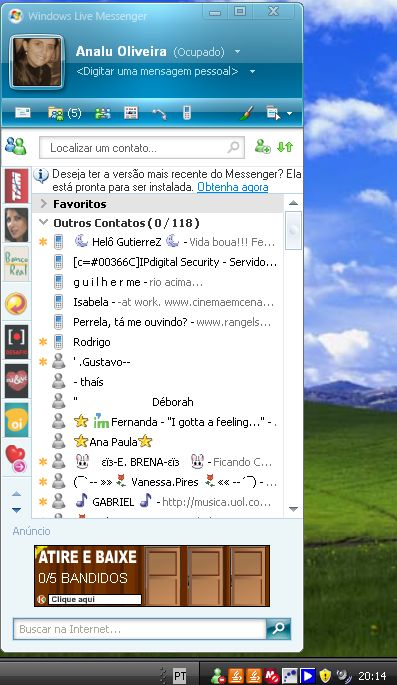The image size is (397, 685).
Task: Click the magnifier in contact search box
Action: (234, 147)
